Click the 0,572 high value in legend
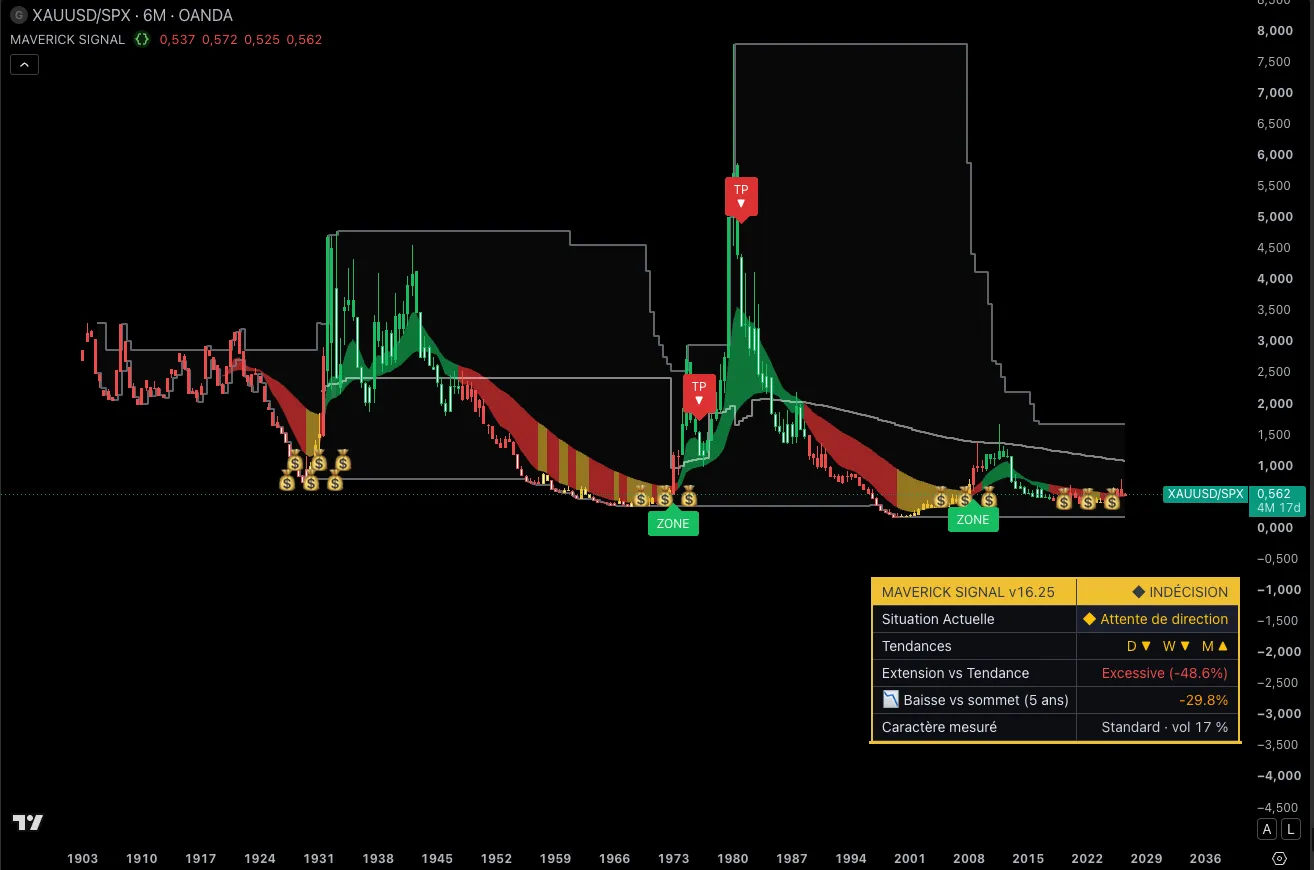 (x=219, y=40)
